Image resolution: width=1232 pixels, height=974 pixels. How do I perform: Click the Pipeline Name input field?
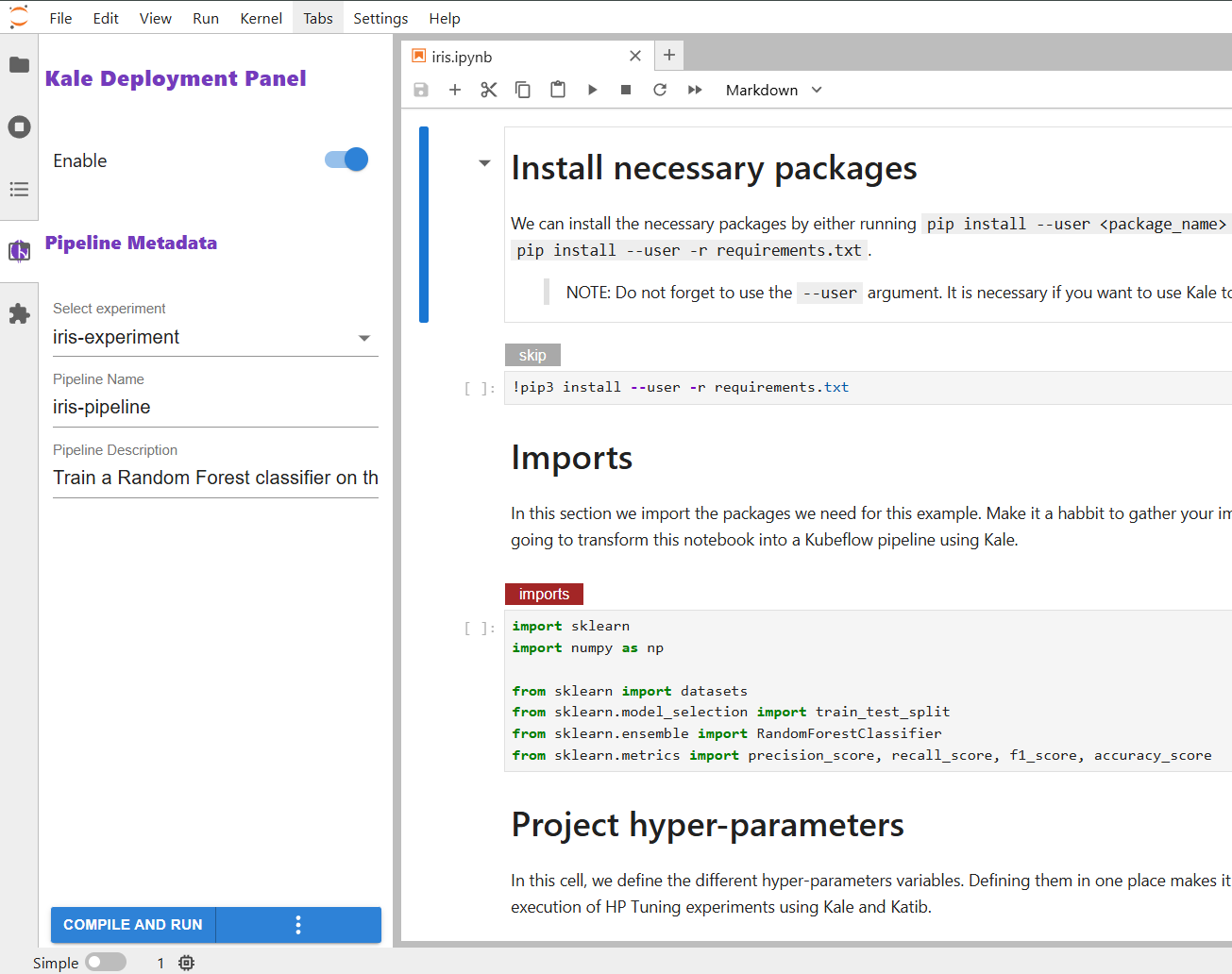[215, 408]
